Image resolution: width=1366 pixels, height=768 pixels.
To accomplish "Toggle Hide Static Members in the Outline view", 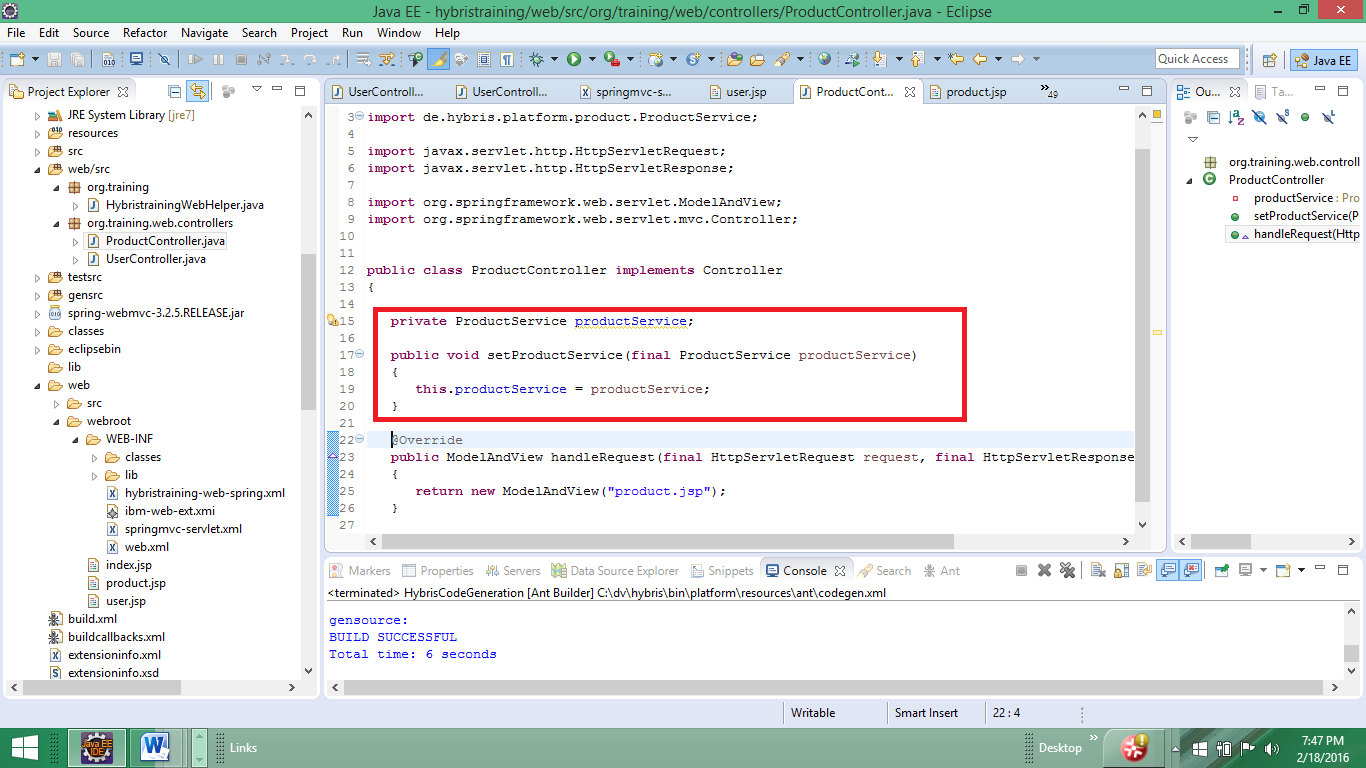I will click(1281, 116).
